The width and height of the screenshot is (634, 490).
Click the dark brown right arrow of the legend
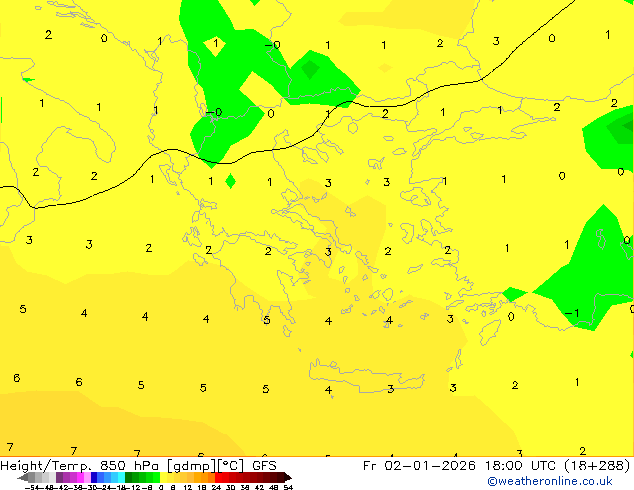pyautogui.click(x=288, y=478)
